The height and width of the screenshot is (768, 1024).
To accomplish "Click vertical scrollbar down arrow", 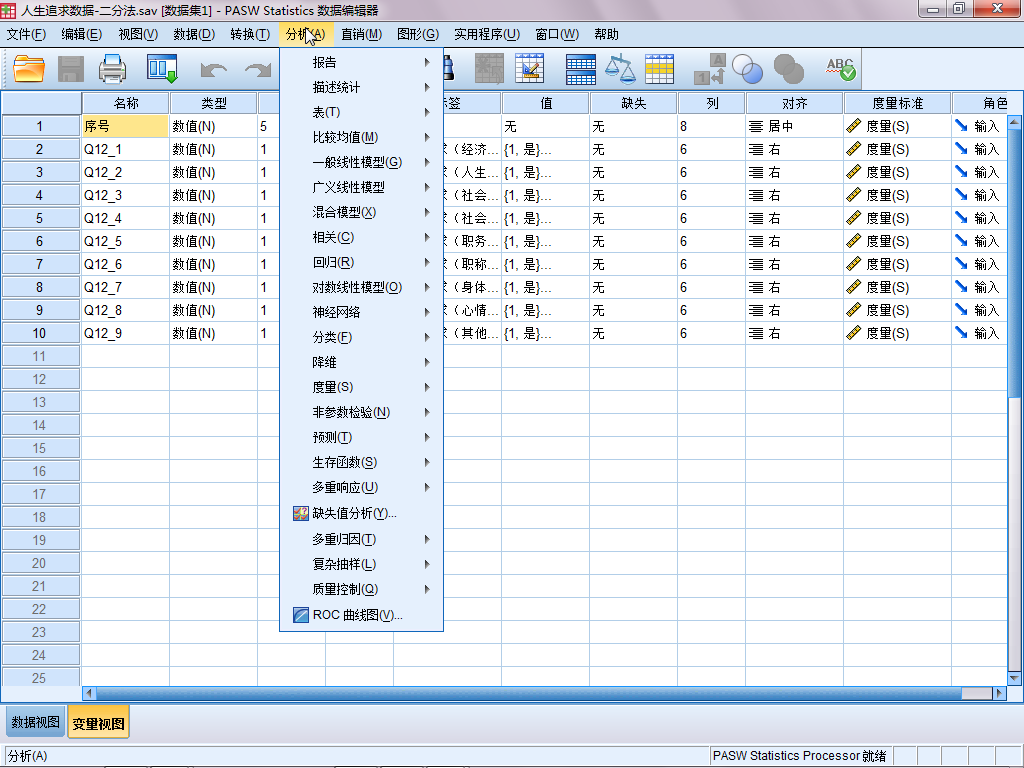I will coord(1014,679).
